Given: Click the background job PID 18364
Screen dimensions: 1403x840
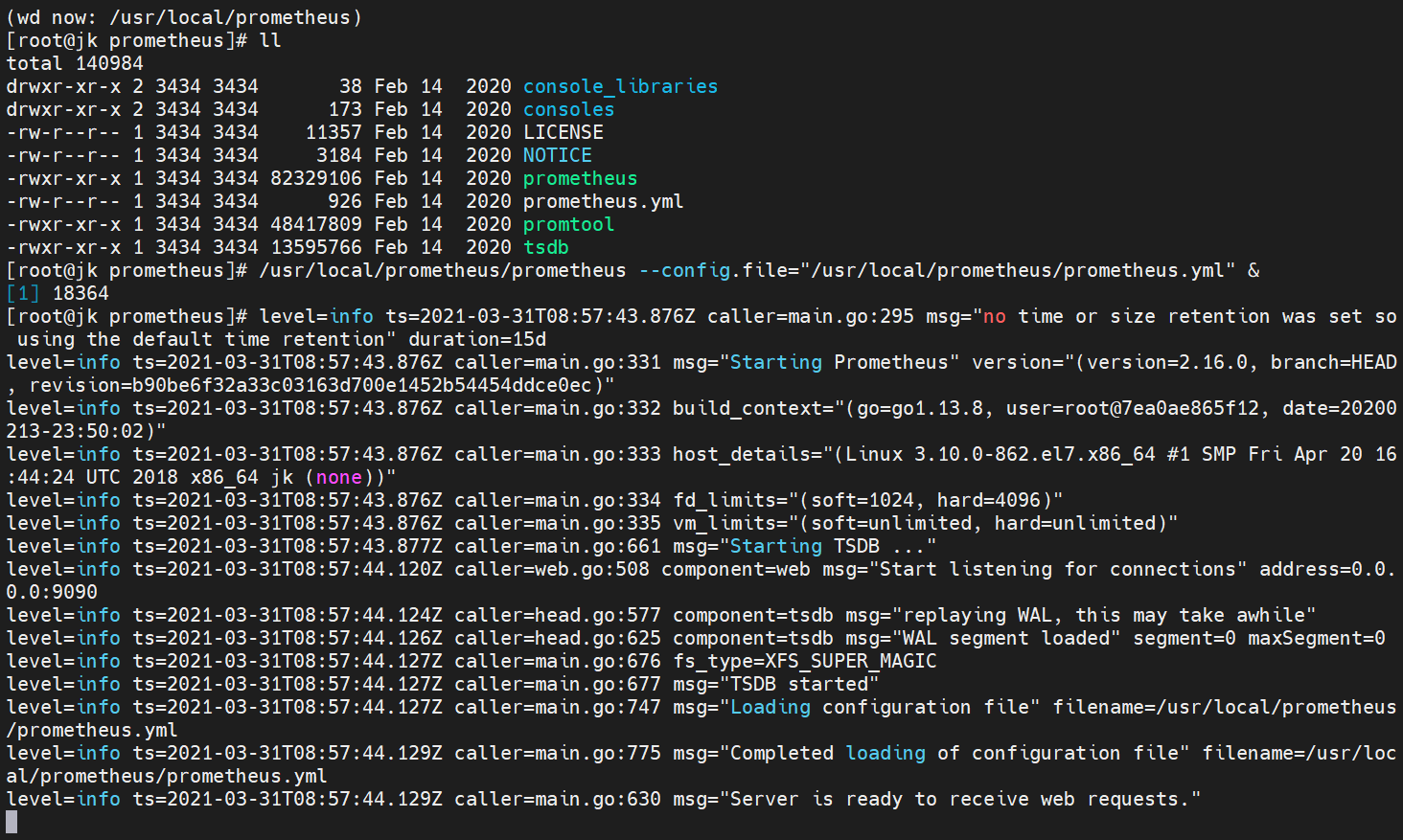Looking at the screenshot, I should 80,293.
